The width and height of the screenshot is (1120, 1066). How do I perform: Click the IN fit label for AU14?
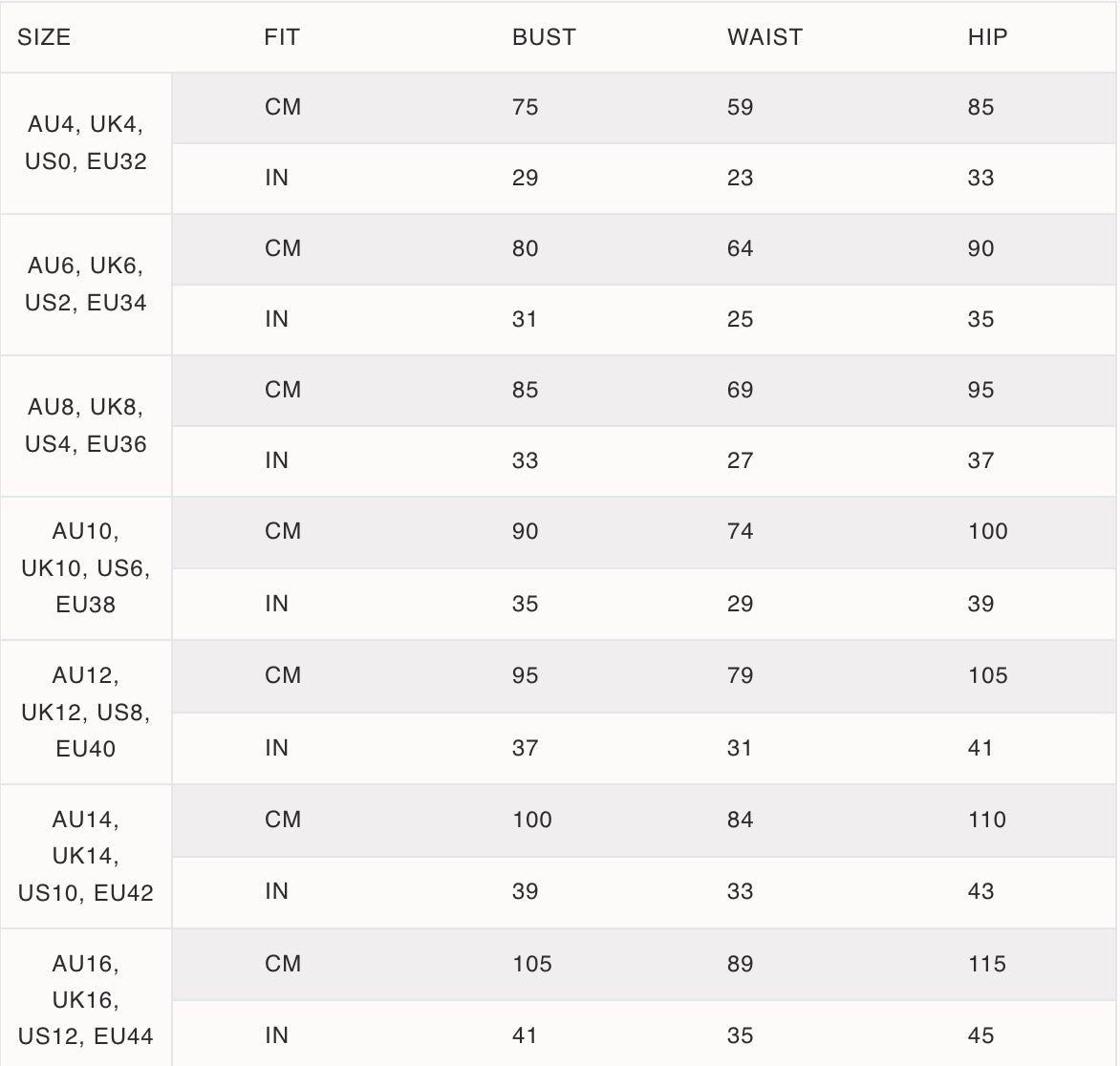pos(277,891)
